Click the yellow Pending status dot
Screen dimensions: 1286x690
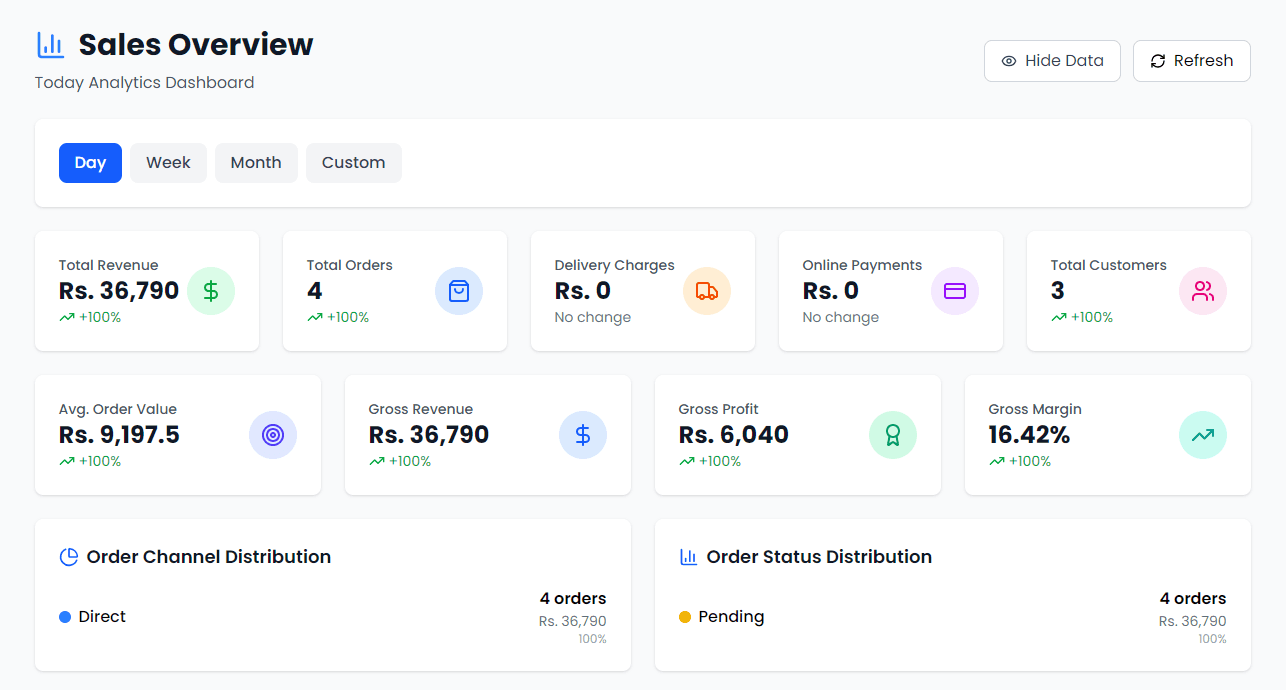click(685, 617)
